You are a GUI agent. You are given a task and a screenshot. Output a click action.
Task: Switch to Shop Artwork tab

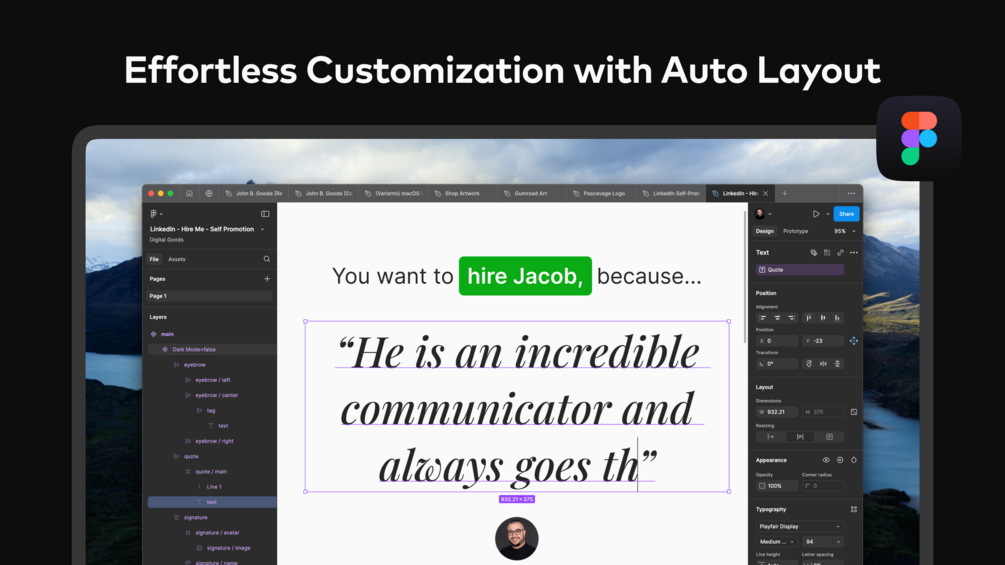tap(462, 193)
